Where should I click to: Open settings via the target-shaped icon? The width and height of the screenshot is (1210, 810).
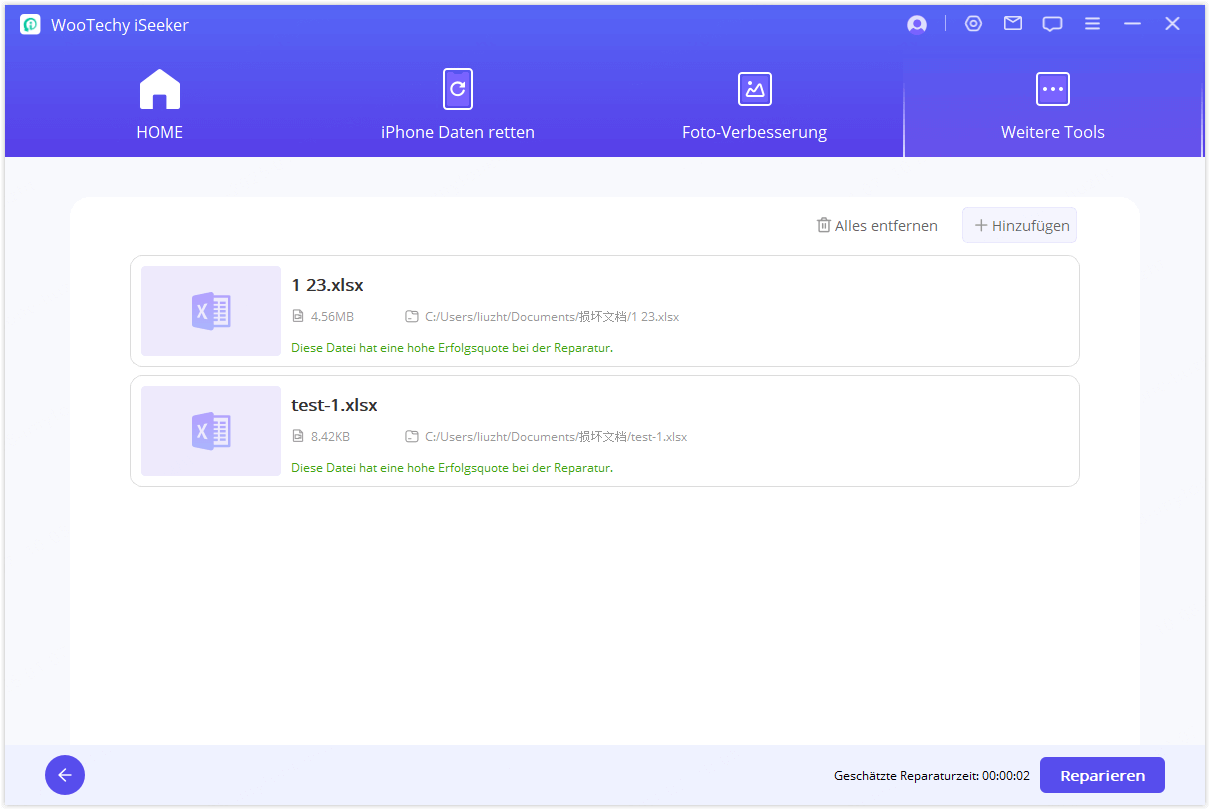(973, 24)
